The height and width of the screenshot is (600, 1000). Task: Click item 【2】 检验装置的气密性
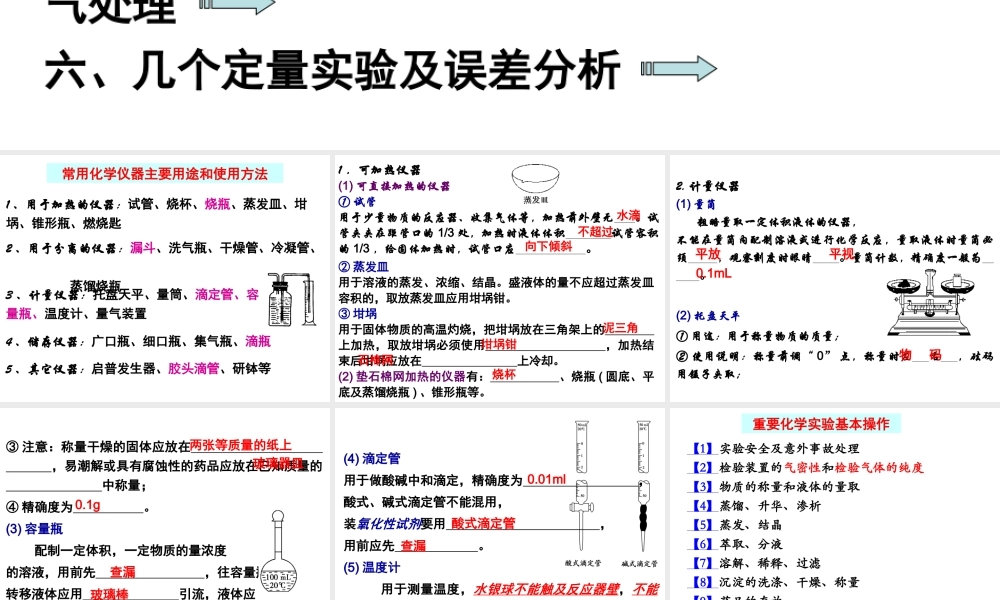coord(807,467)
